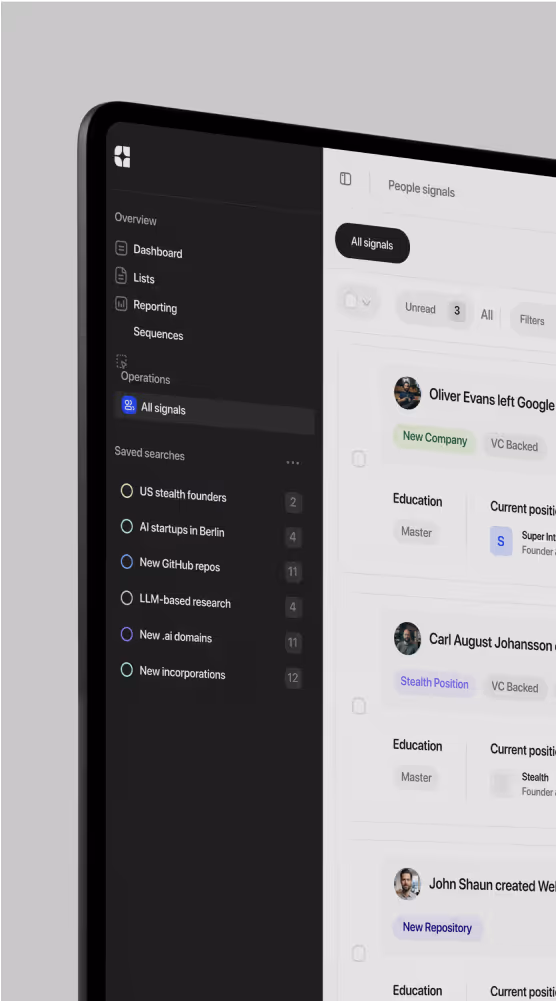Open New .ai domains saved search
The height and width of the screenshot is (1001, 556).
[x=176, y=636]
